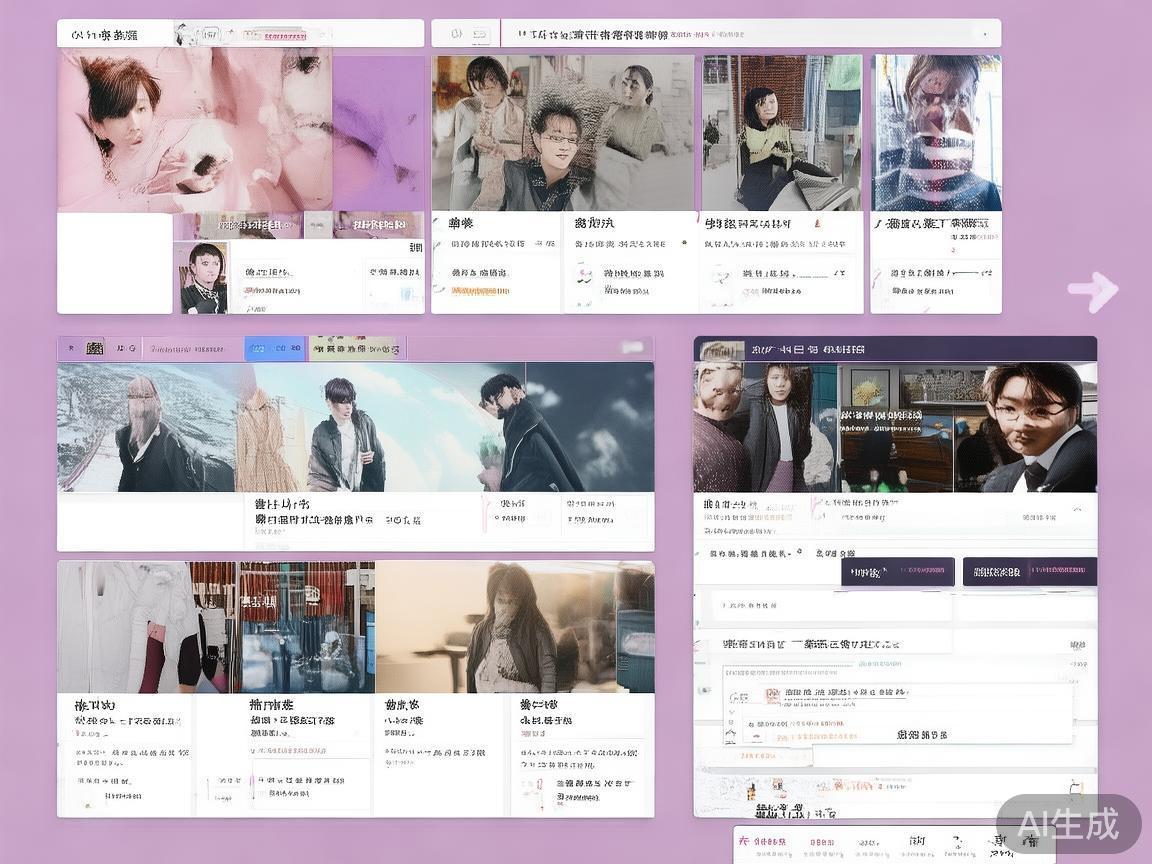Screen dimensions: 1152x864
Task: Expand the chevron below the glasses portrait
Action: [1077, 509]
